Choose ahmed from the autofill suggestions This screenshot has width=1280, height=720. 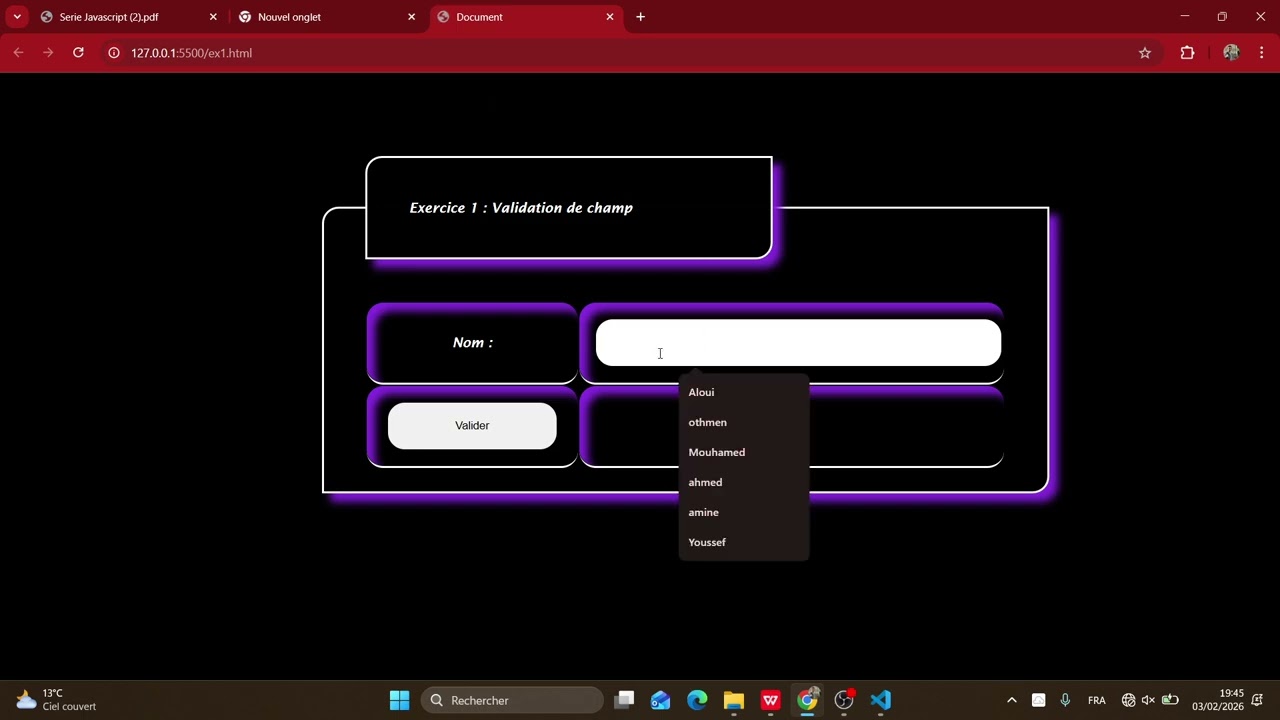click(x=743, y=482)
